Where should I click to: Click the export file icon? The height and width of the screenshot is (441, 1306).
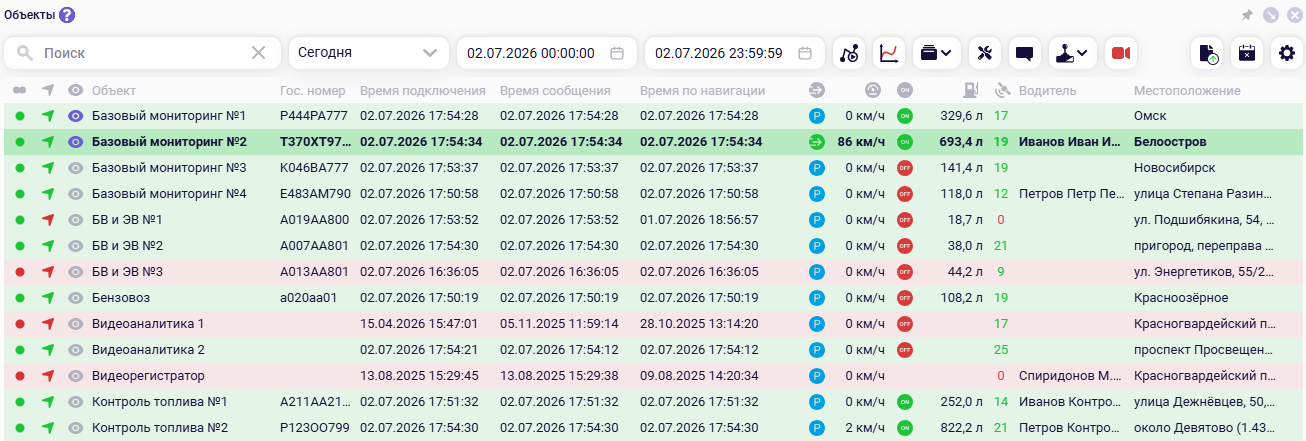(1207, 53)
